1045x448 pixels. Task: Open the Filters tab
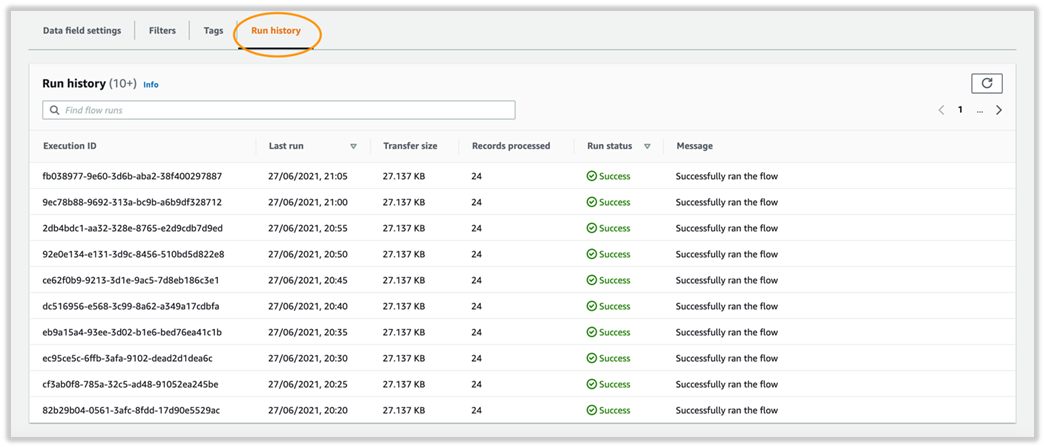163,31
